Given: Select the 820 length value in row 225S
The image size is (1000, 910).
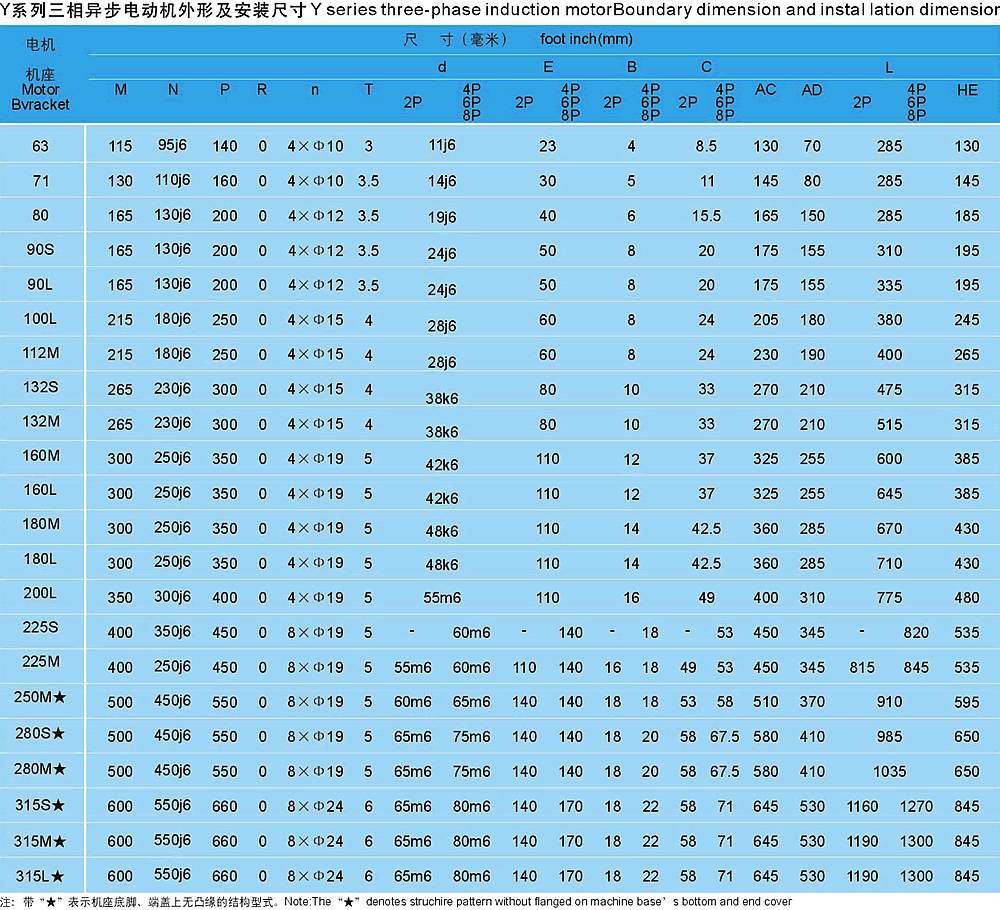Looking at the screenshot, I should (x=916, y=632).
